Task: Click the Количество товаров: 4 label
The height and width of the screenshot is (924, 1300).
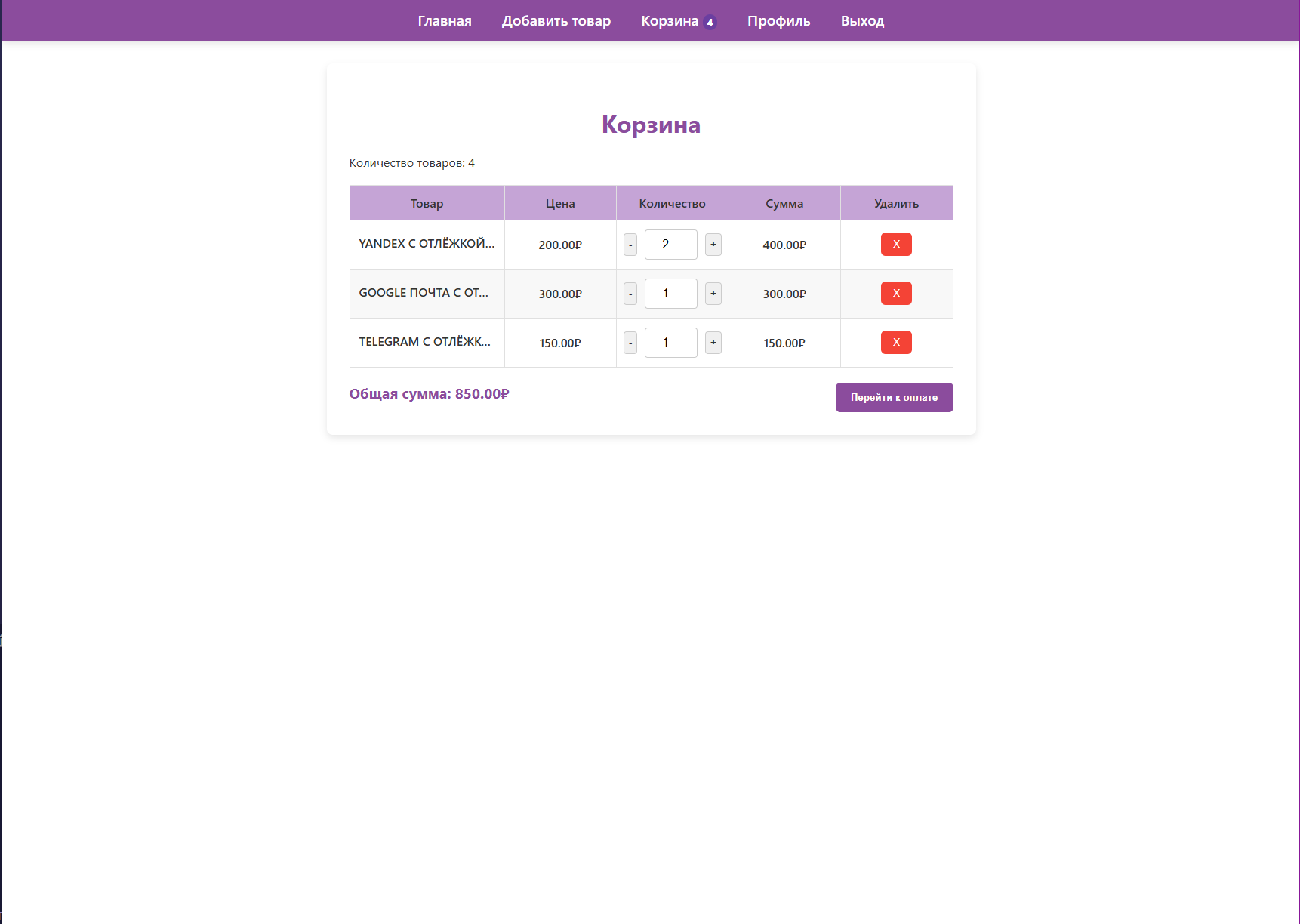Action: click(412, 163)
